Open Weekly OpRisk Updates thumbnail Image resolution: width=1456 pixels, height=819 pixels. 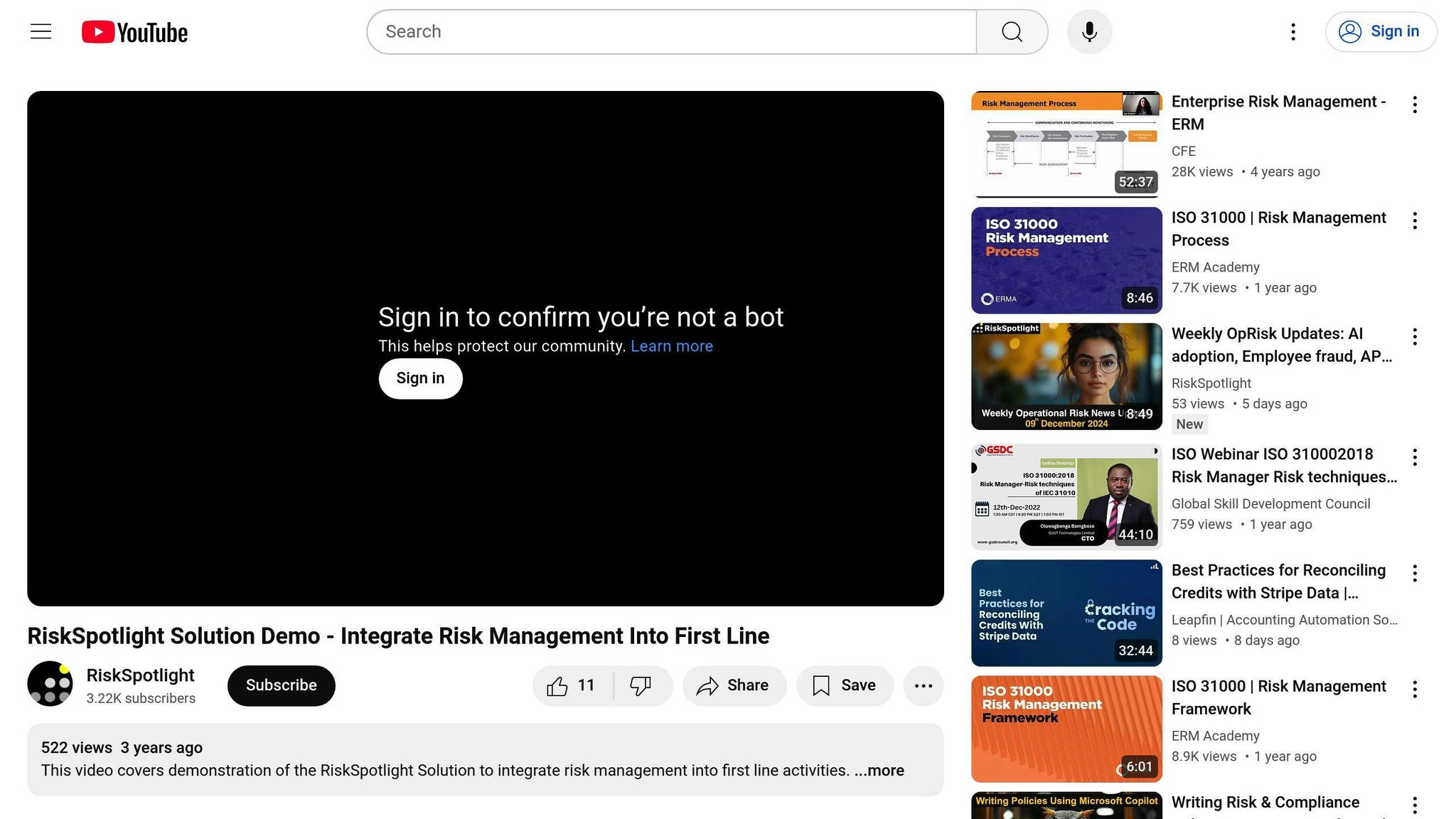[x=1066, y=376]
